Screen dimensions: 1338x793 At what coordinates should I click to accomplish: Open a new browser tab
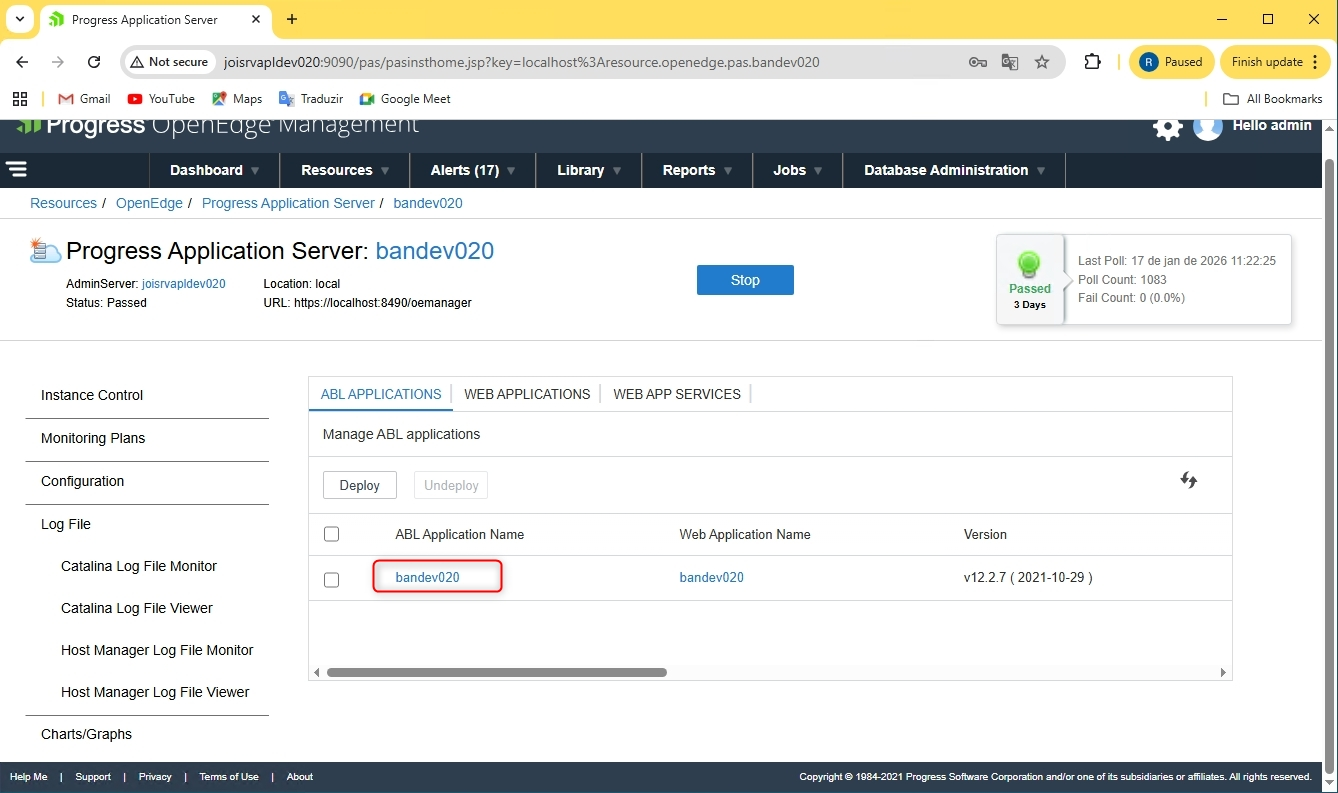coord(292,19)
